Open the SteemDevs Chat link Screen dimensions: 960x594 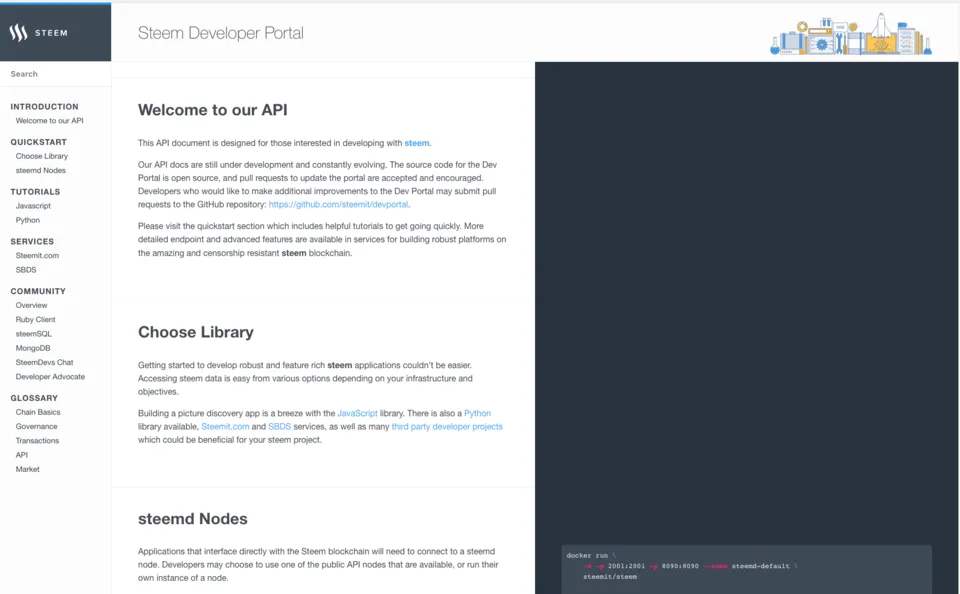pyautogui.click(x=44, y=363)
